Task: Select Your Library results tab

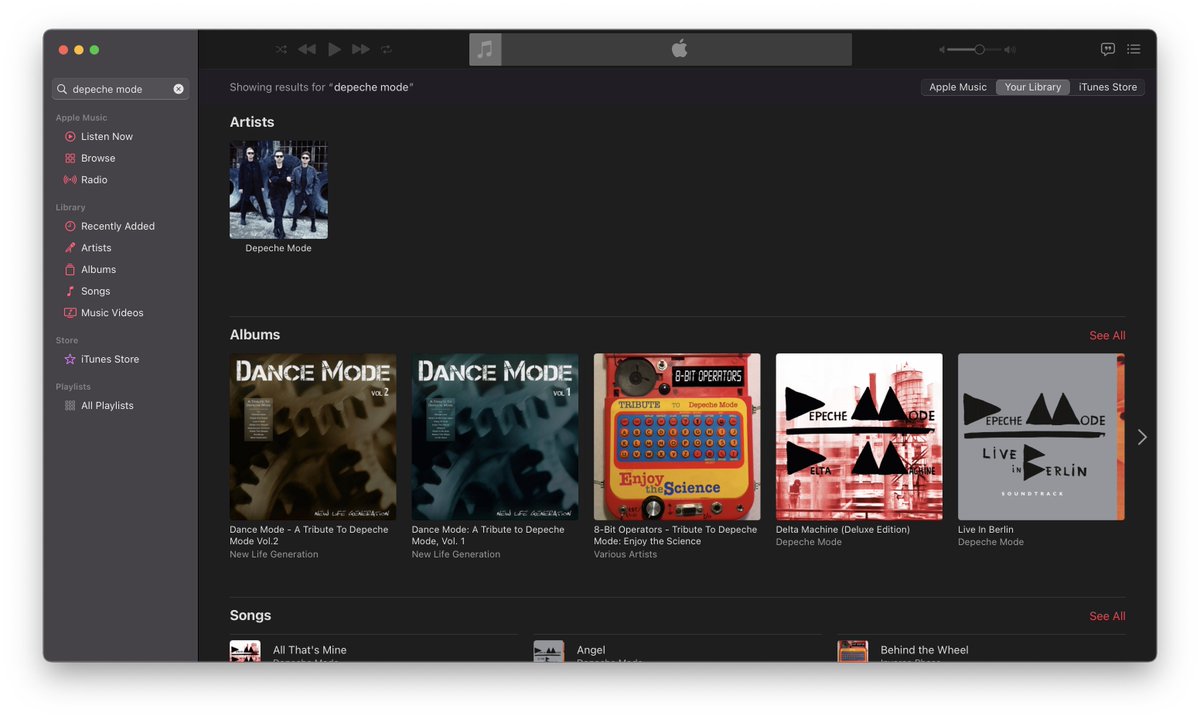Action: [x=1033, y=87]
